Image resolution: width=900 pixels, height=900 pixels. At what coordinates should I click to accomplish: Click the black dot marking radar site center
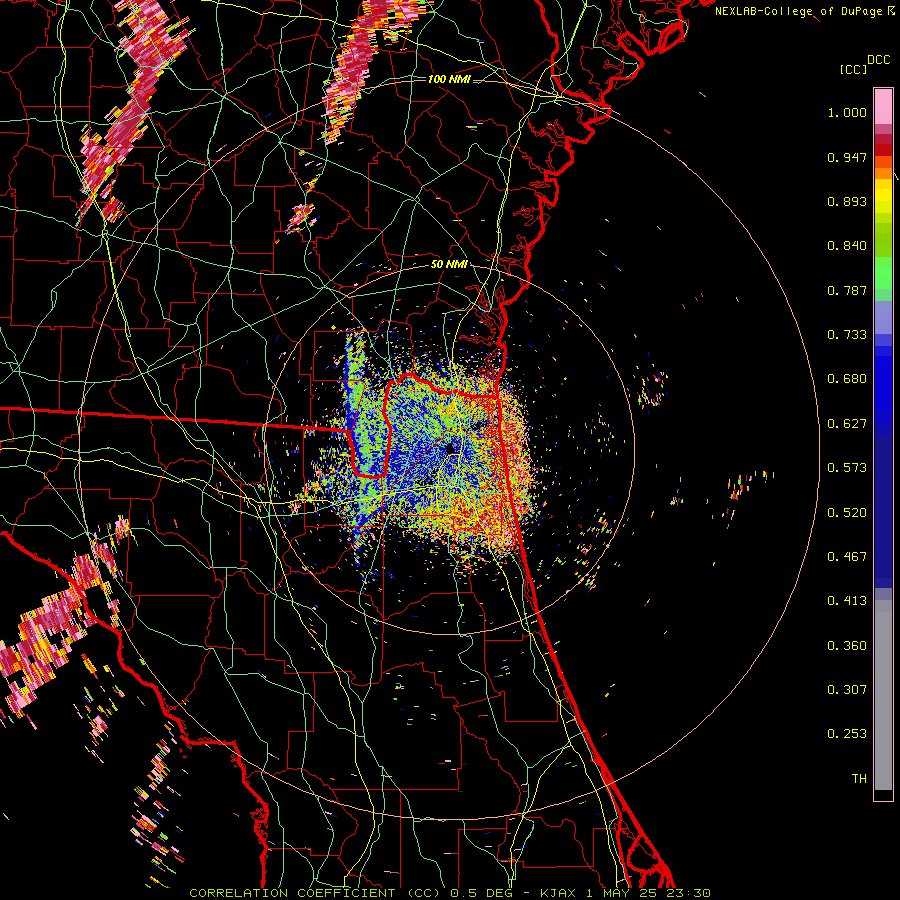pos(450,448)
